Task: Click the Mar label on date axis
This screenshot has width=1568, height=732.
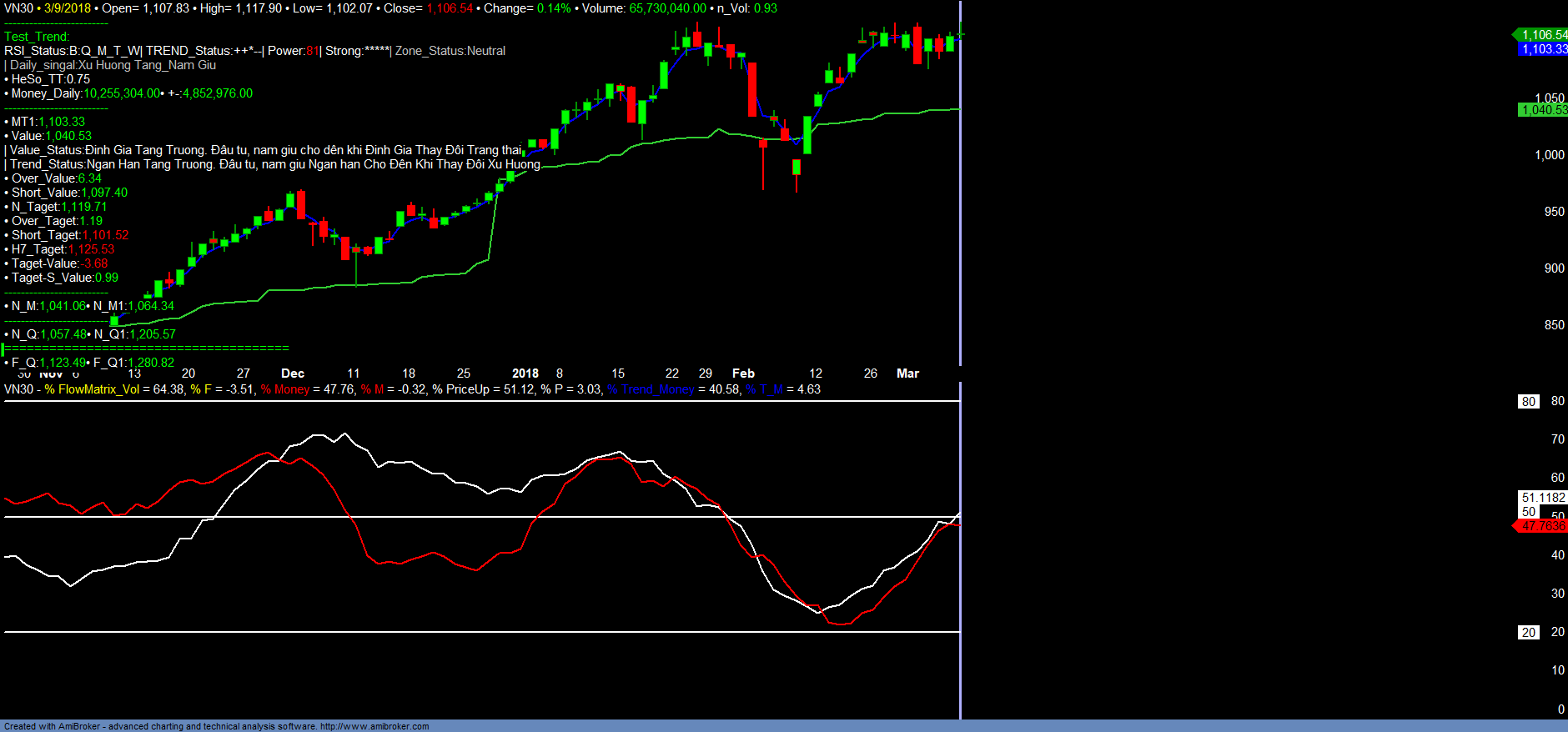Action: pos(907,374)
